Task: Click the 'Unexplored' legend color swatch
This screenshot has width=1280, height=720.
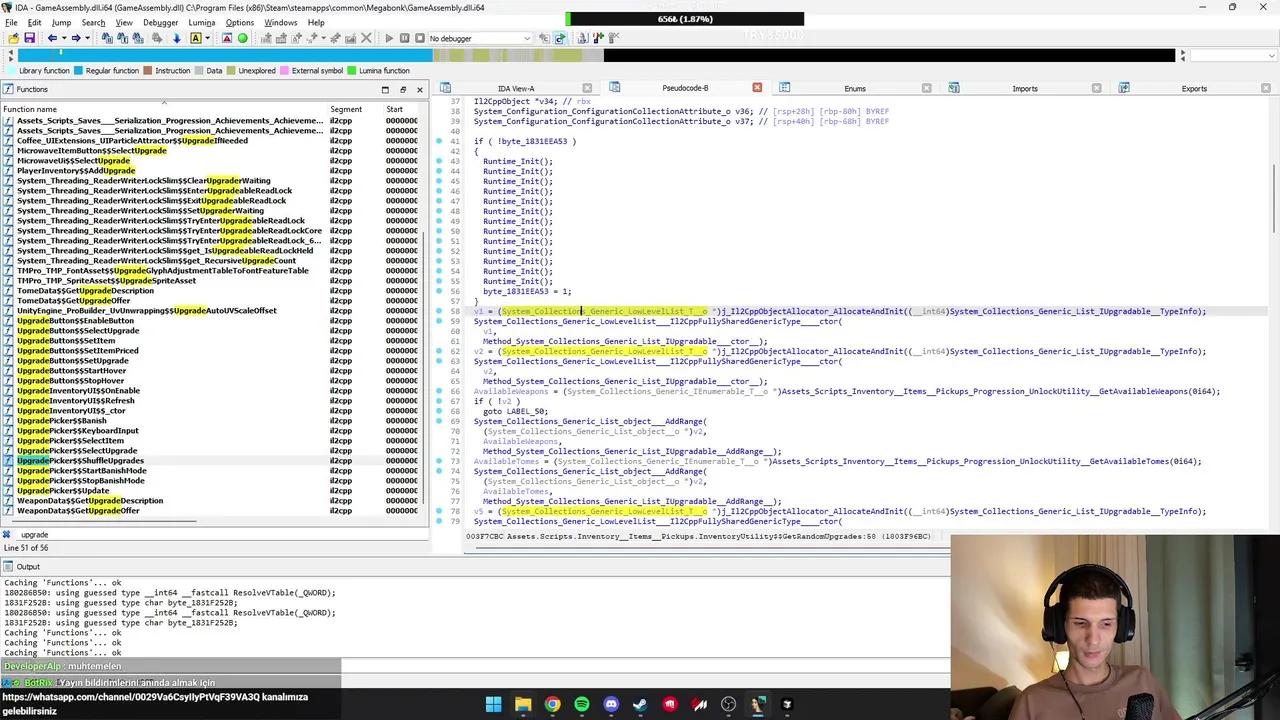Action: 232,71
